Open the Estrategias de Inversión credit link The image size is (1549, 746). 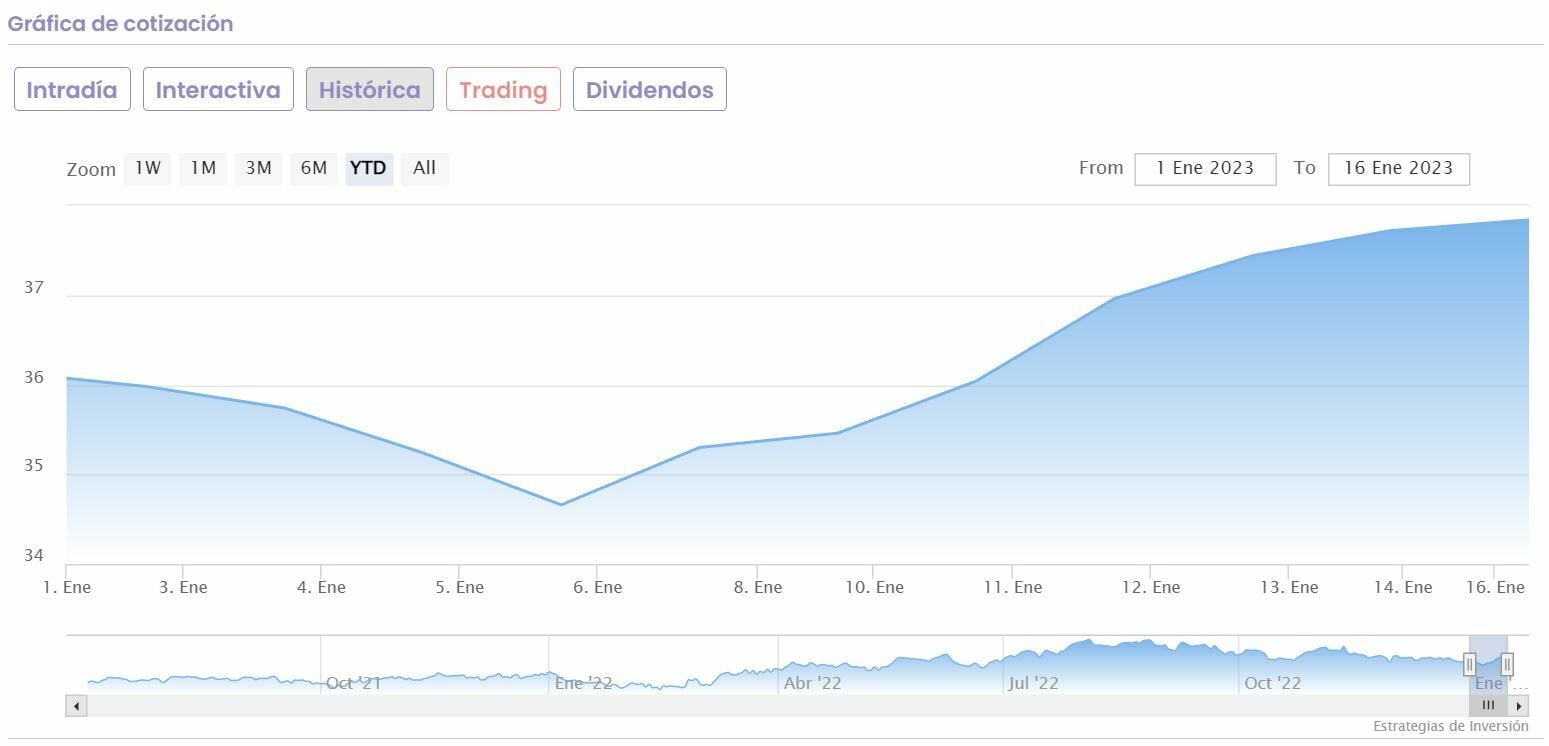[1450, 727]
